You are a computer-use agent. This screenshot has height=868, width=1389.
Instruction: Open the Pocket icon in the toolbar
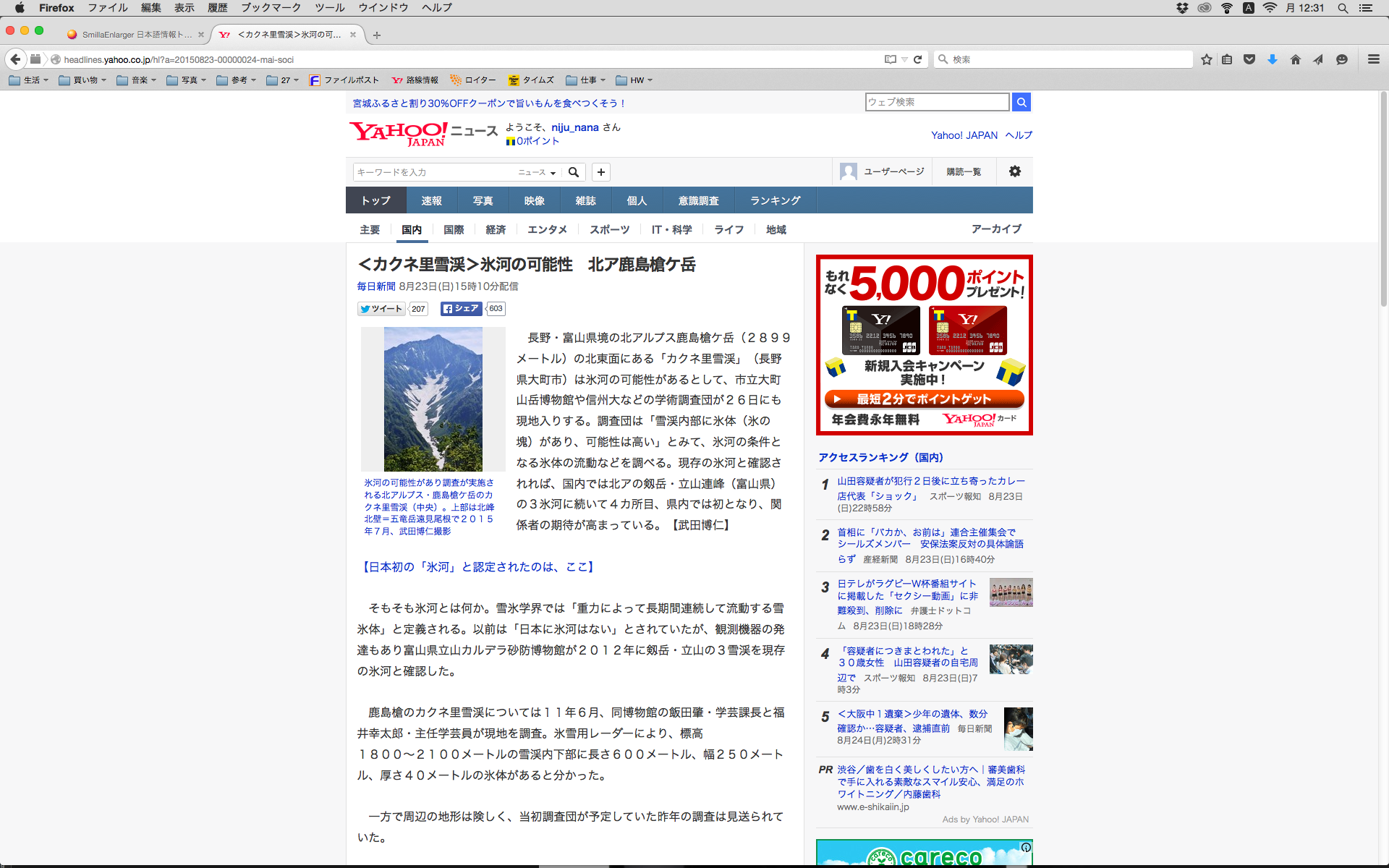pos(1249,59)
